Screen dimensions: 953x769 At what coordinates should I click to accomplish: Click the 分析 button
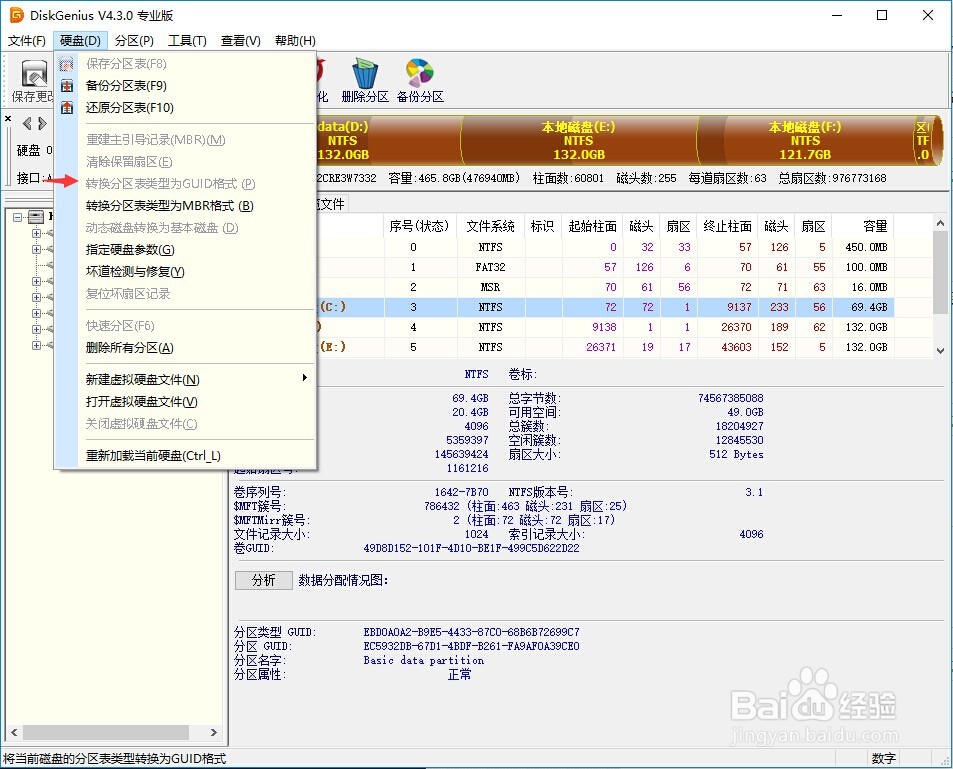(263, 581)
